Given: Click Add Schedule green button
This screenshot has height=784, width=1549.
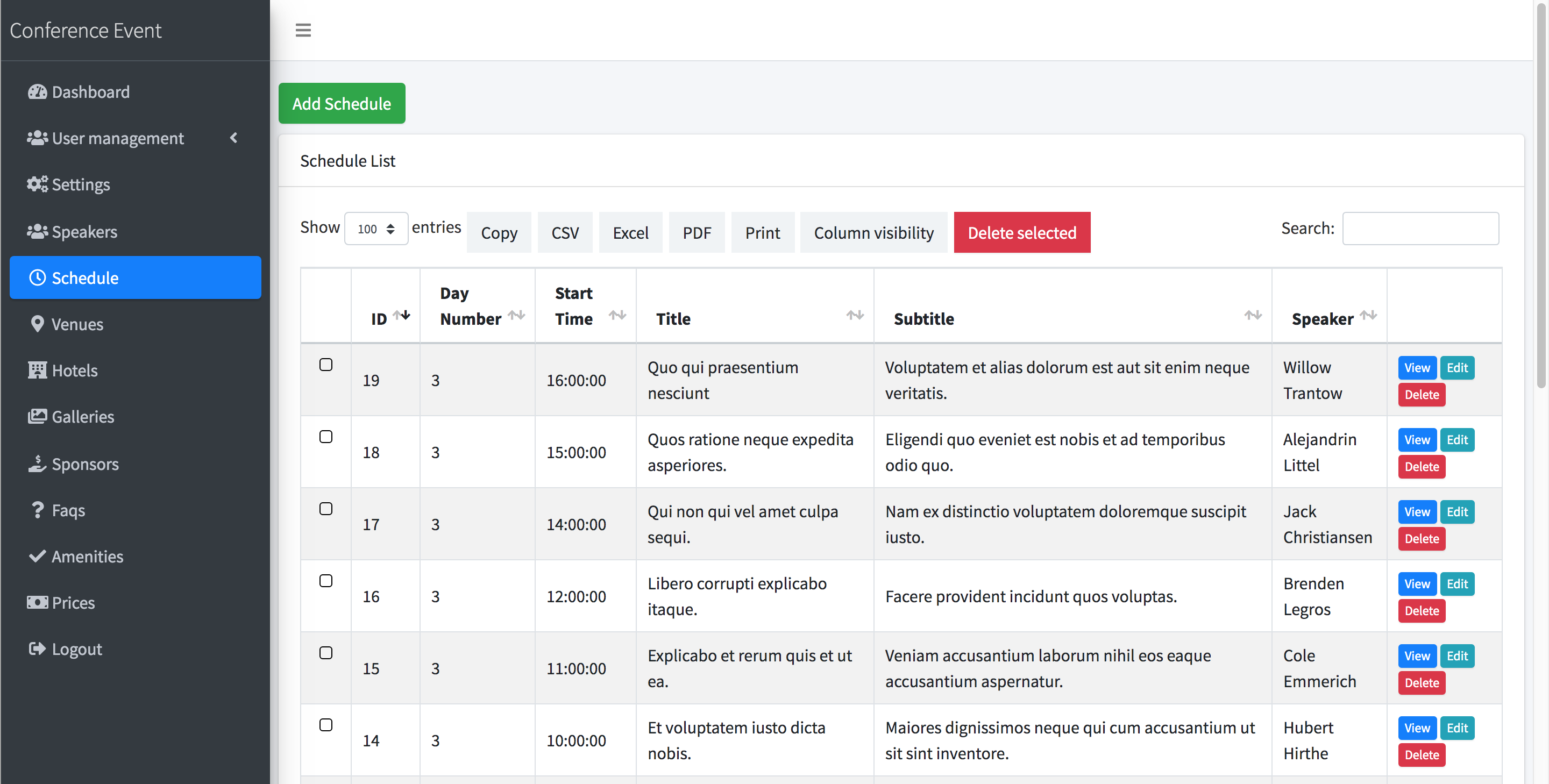Looking at the screenshot, I should [342, 103].
